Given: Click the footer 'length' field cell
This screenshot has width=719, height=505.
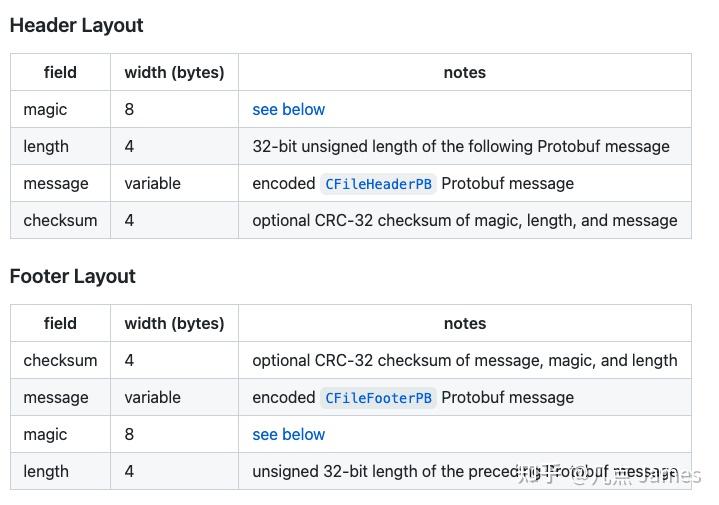Looking at the screenshot, I should pos(46,471).
